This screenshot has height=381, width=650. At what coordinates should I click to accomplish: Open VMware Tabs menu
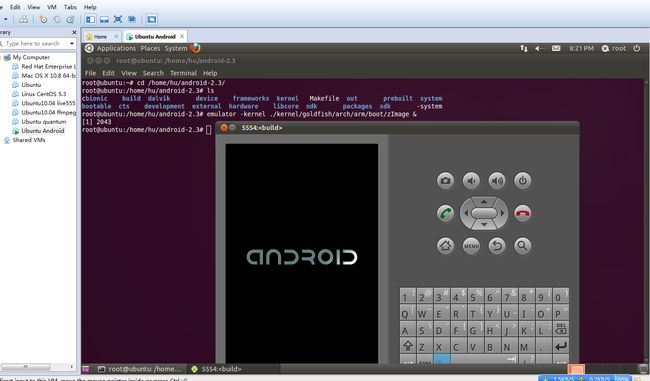click(x=70, y=7)
